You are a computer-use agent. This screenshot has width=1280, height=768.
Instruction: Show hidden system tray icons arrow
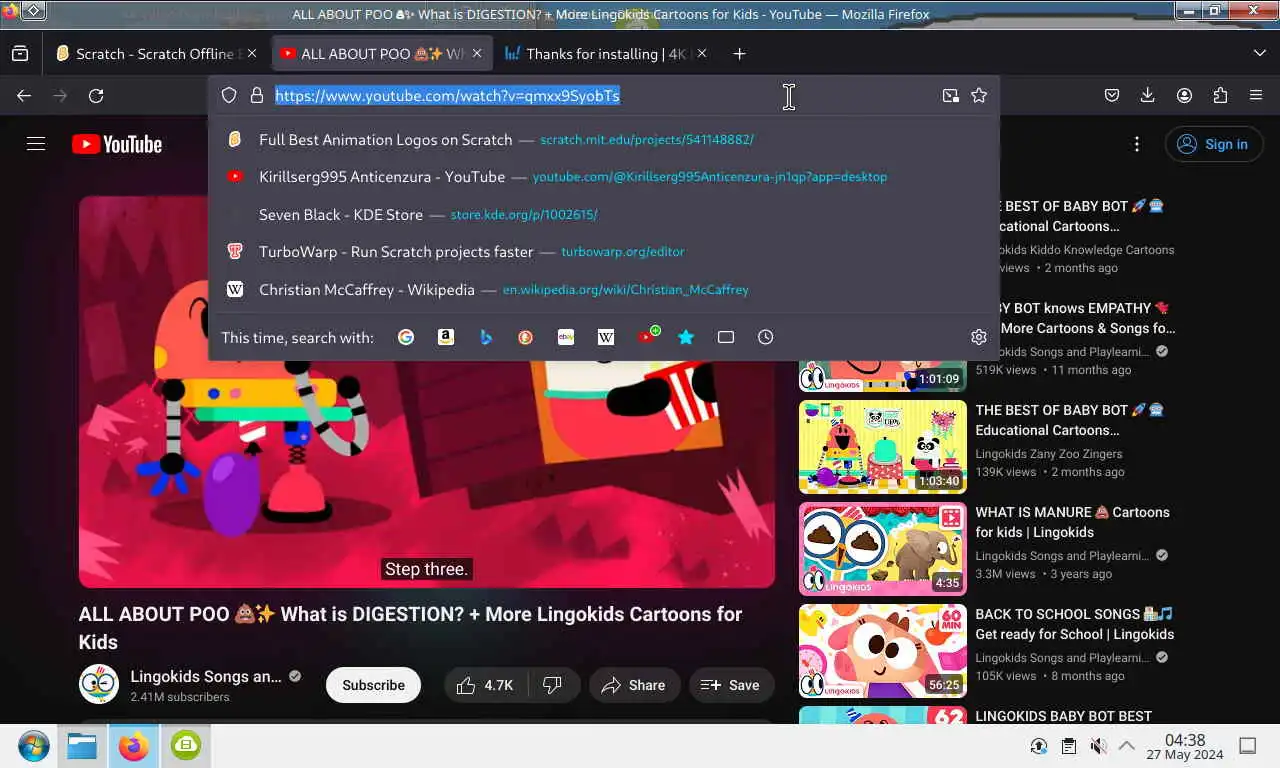[x=1127, y=746]
